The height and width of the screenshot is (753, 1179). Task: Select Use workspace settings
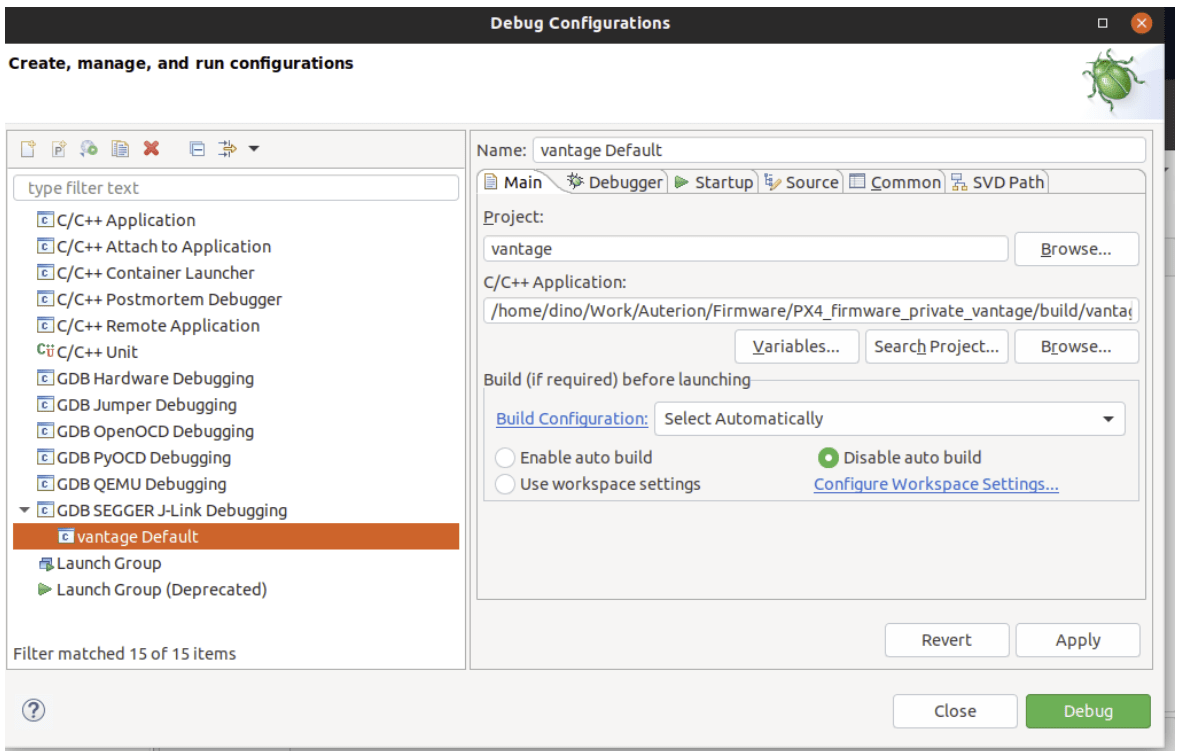[x=506, y=483]
